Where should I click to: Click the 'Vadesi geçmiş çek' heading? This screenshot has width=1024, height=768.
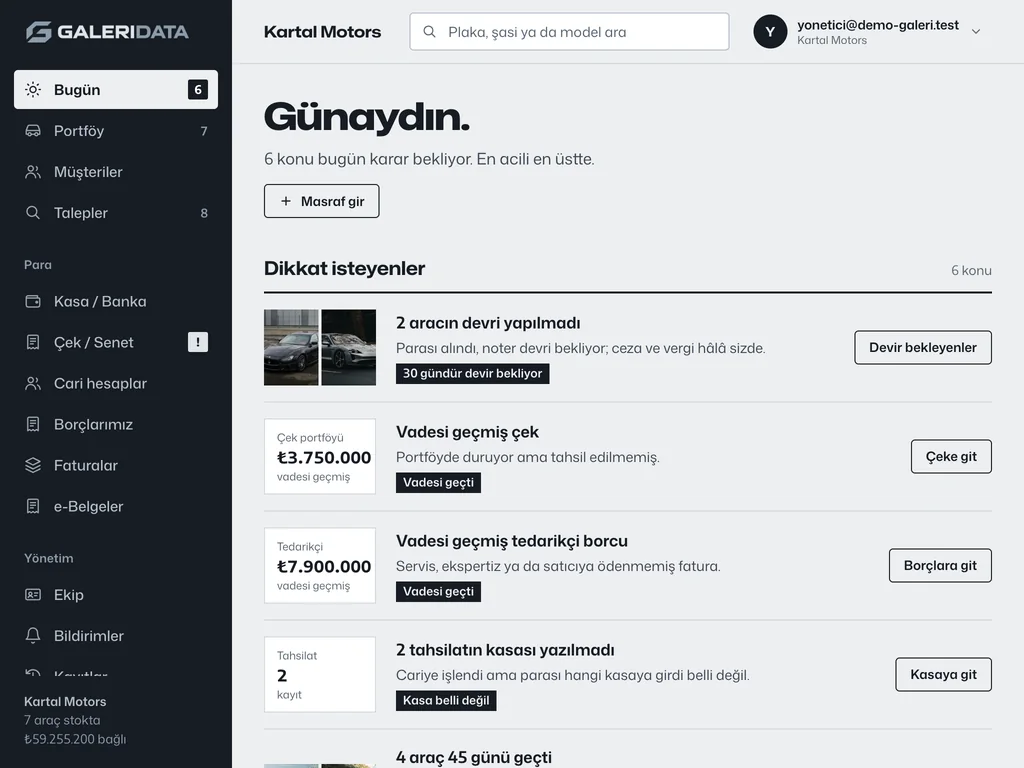pos(467,432)
